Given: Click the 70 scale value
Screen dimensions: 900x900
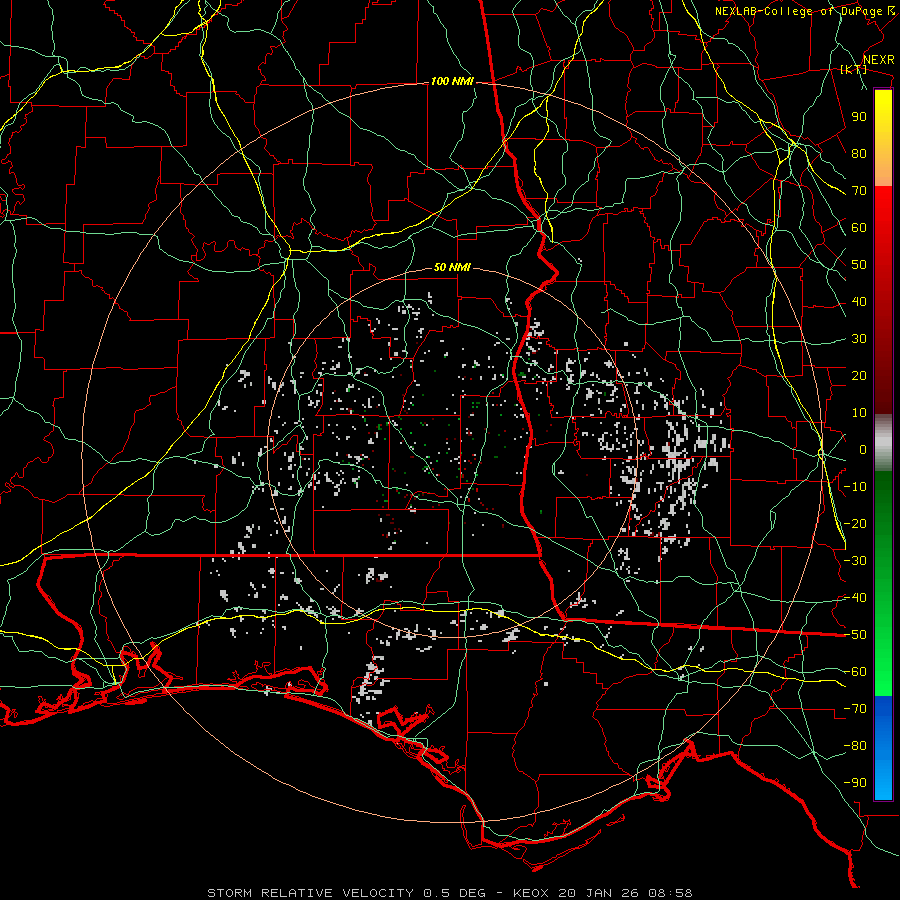Looking at the screenshot, I should (859, 191).
